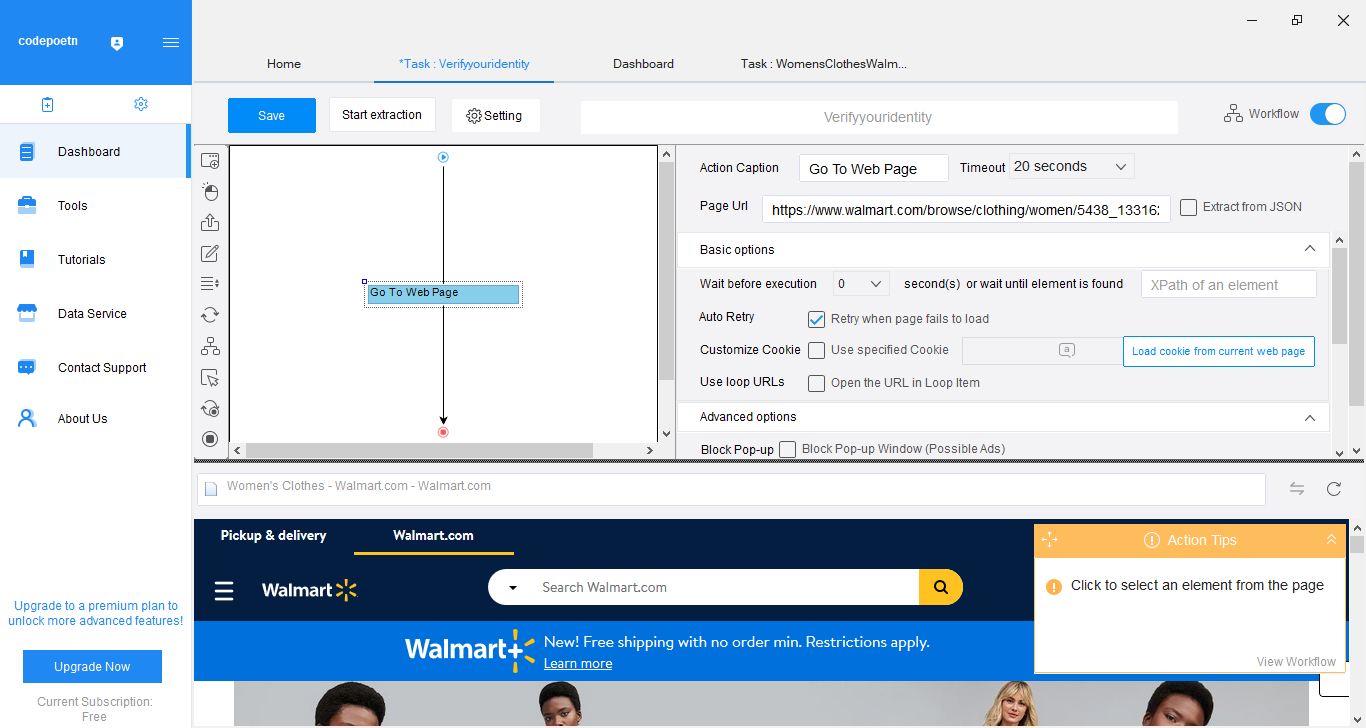Open the Timeout 20 seconds dropdown

click(1072, 167)
